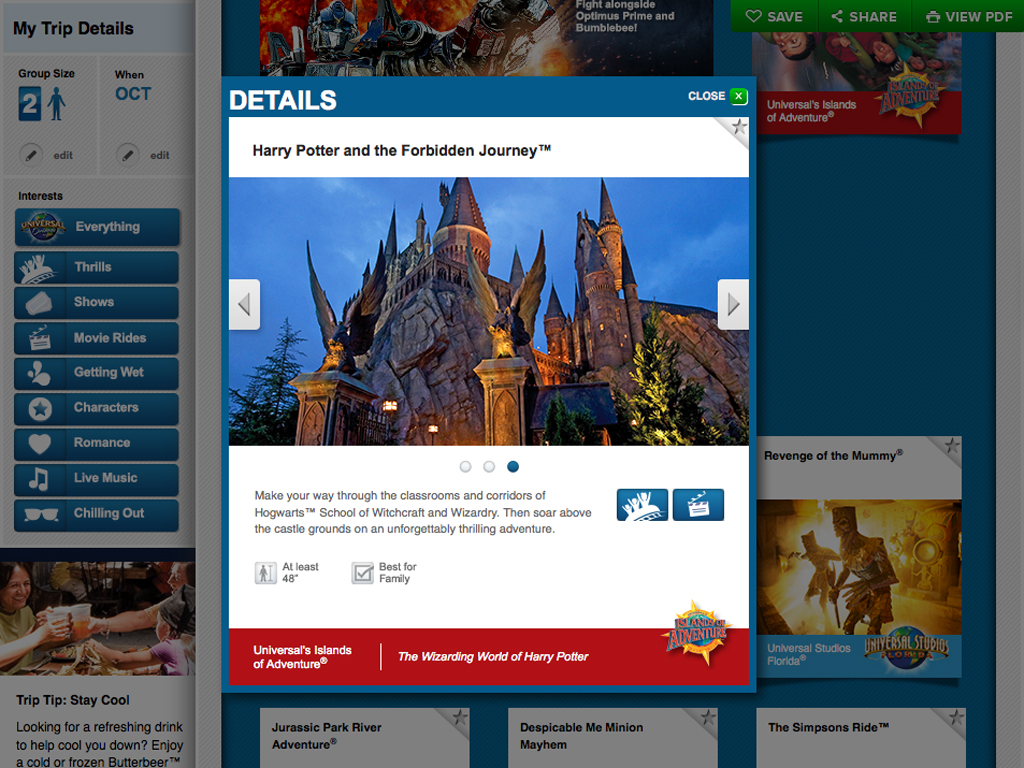Click the Trip Tip: Stay Cool heading

(x=72, y=700)
